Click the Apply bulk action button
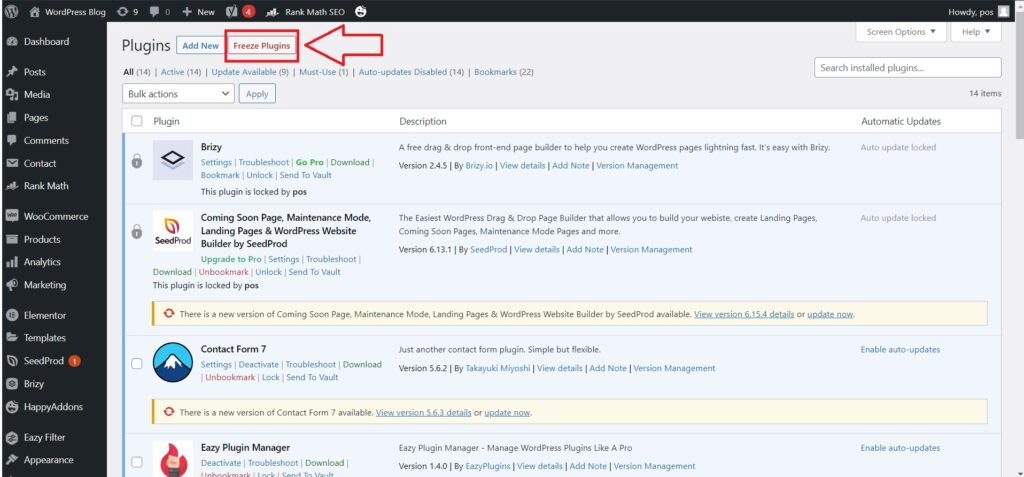The image size is (1024, 477). 257,93
